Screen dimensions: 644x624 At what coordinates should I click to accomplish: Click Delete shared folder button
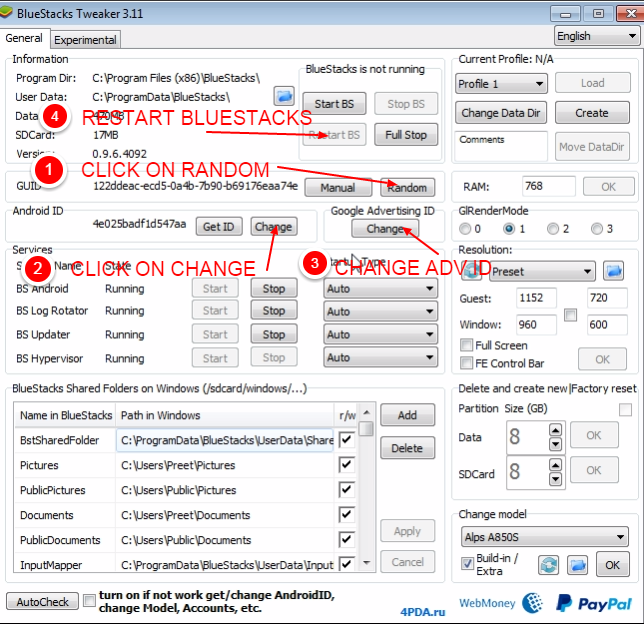point(407,448)
